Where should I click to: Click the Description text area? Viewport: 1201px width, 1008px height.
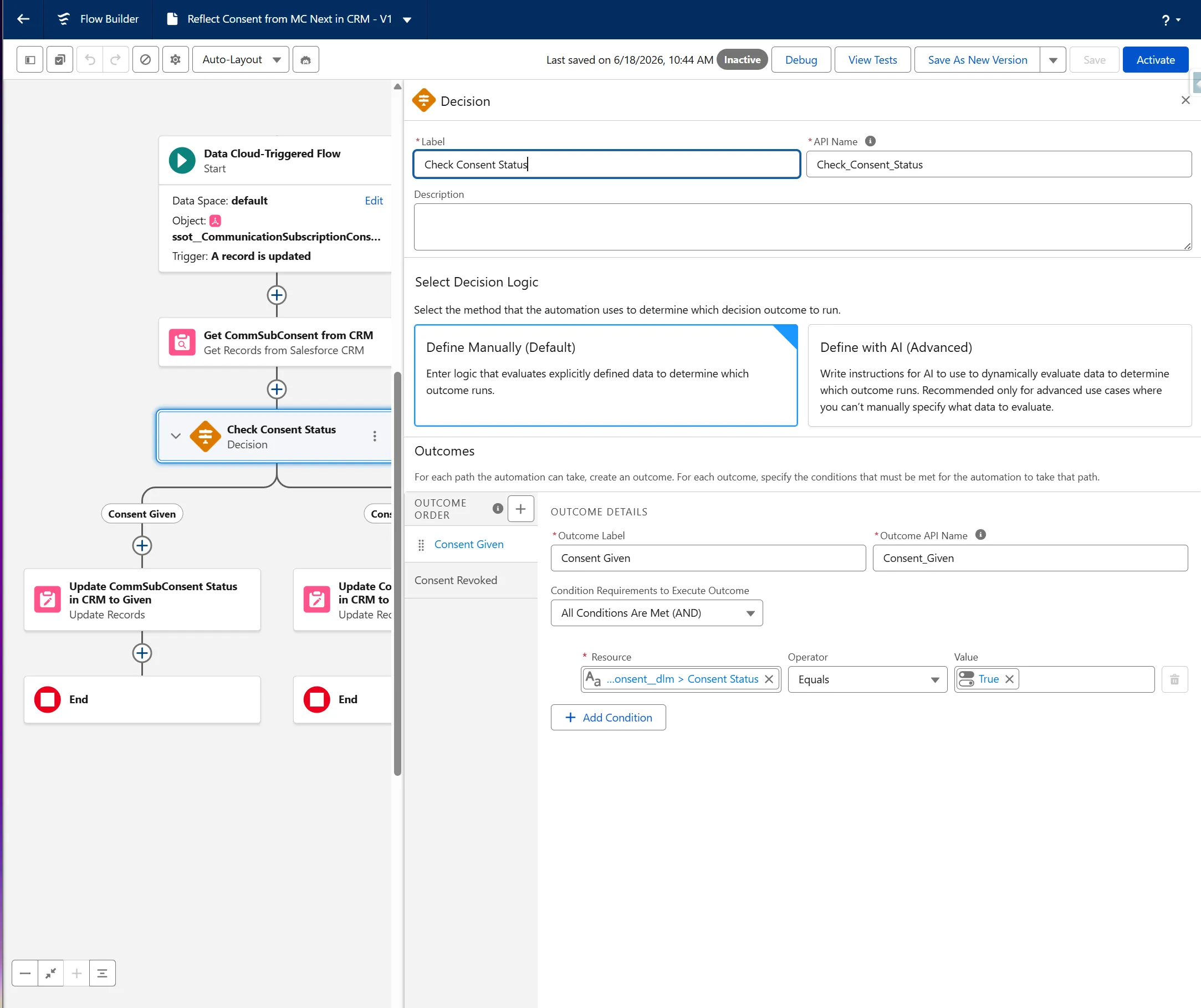pyautogui.click(x=803, y=227)
